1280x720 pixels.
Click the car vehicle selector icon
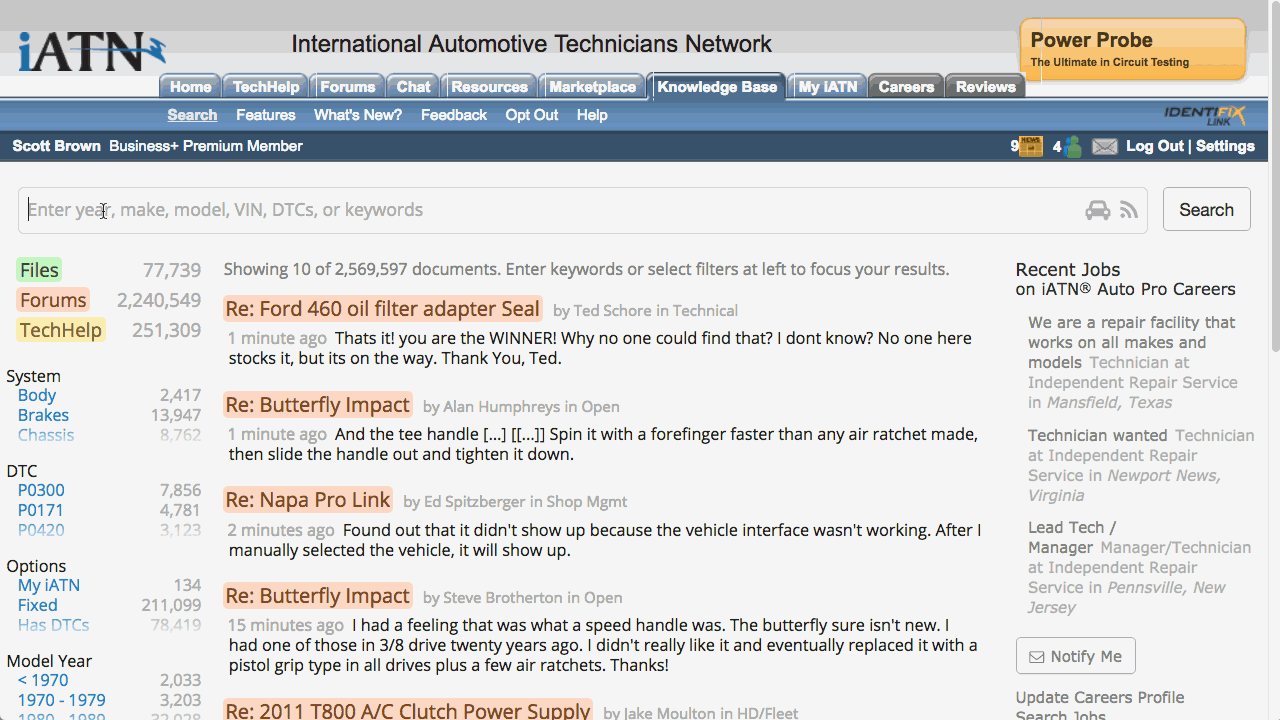coord(1097,210)
